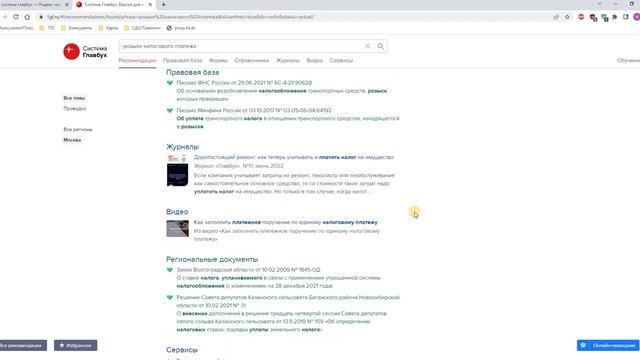This screenshot has height=360, width=640.
Task: Click the magnifier search icon
Action: [x=380, y=46]
